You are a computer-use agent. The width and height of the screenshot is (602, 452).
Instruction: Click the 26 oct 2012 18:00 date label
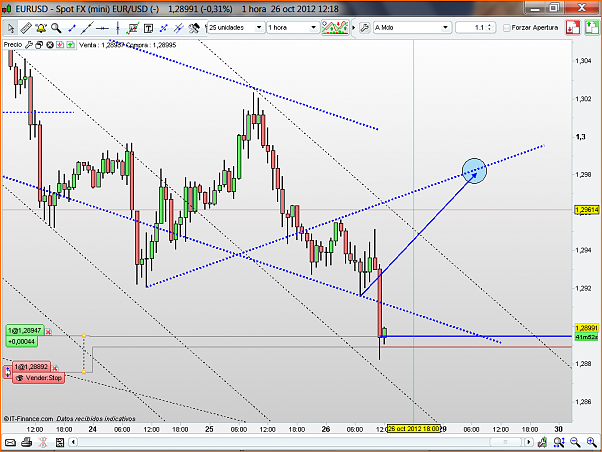tap(413, 429)
